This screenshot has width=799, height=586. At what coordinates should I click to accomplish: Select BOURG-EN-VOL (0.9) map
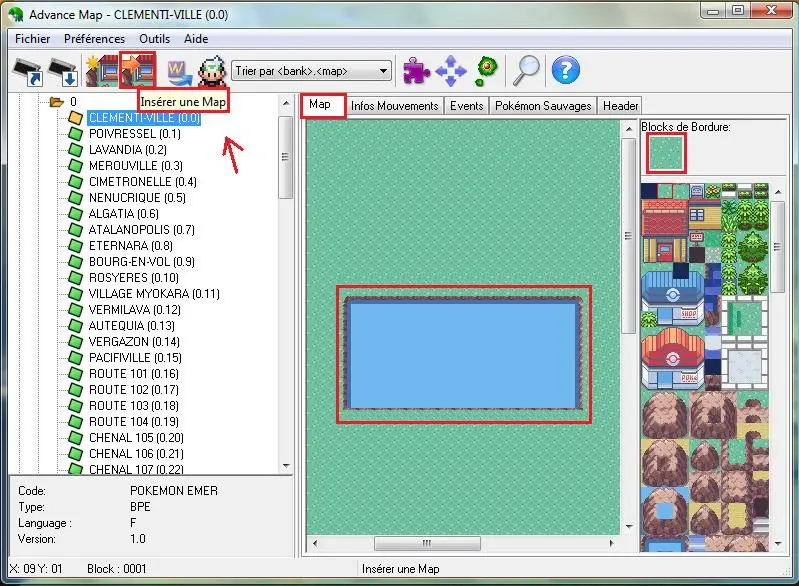pos(142,262)
